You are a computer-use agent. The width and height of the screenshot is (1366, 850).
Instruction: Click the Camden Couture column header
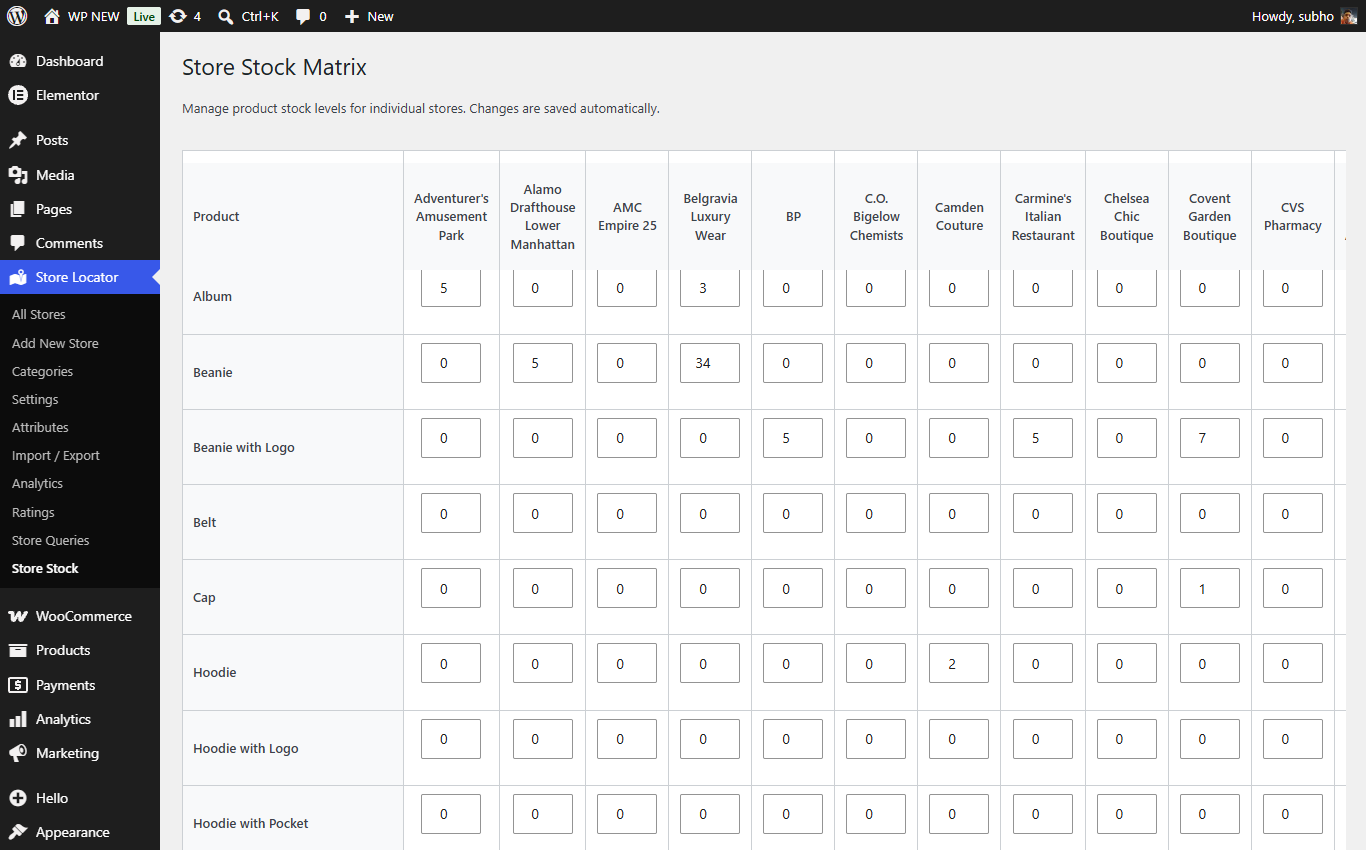[959, 217]
